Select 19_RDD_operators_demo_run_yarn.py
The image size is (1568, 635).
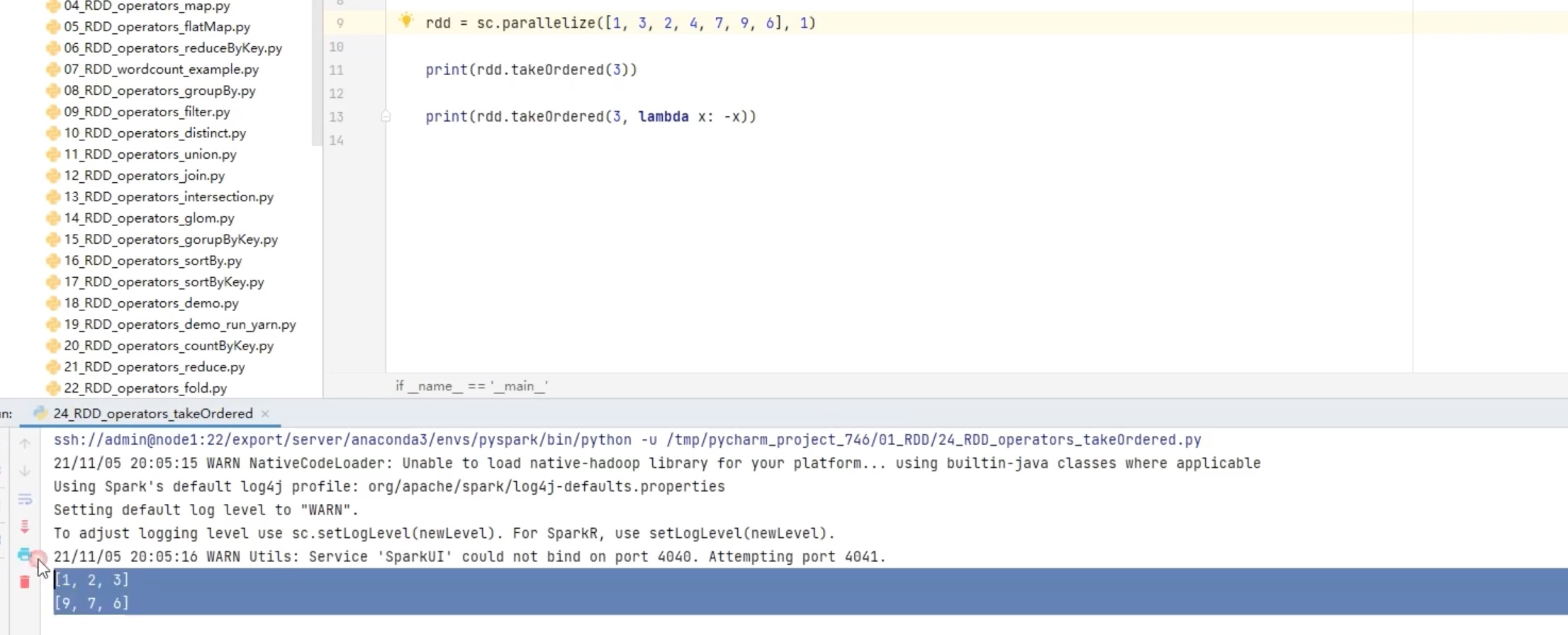click(180, 325)
